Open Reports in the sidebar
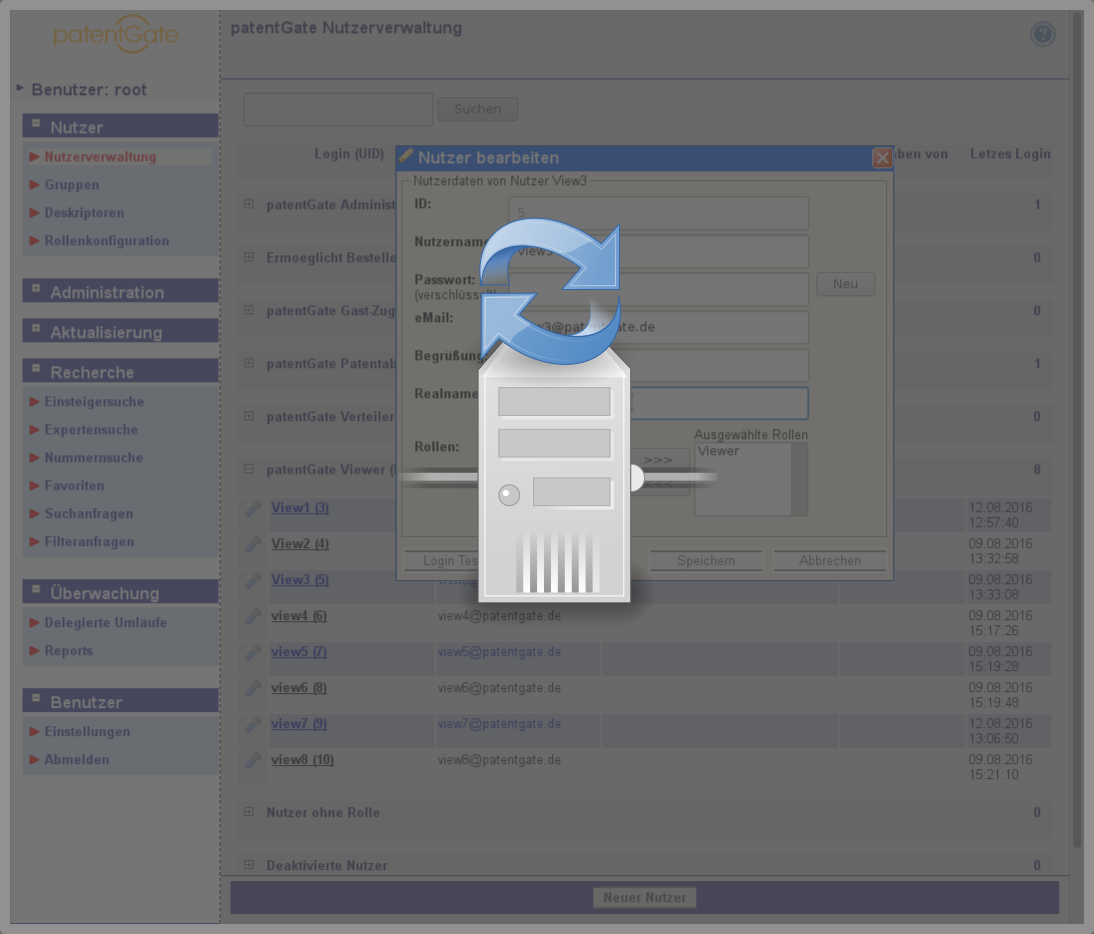This screenshot has width=1094, height=934. pyautogui.click(x=68, y=650)
